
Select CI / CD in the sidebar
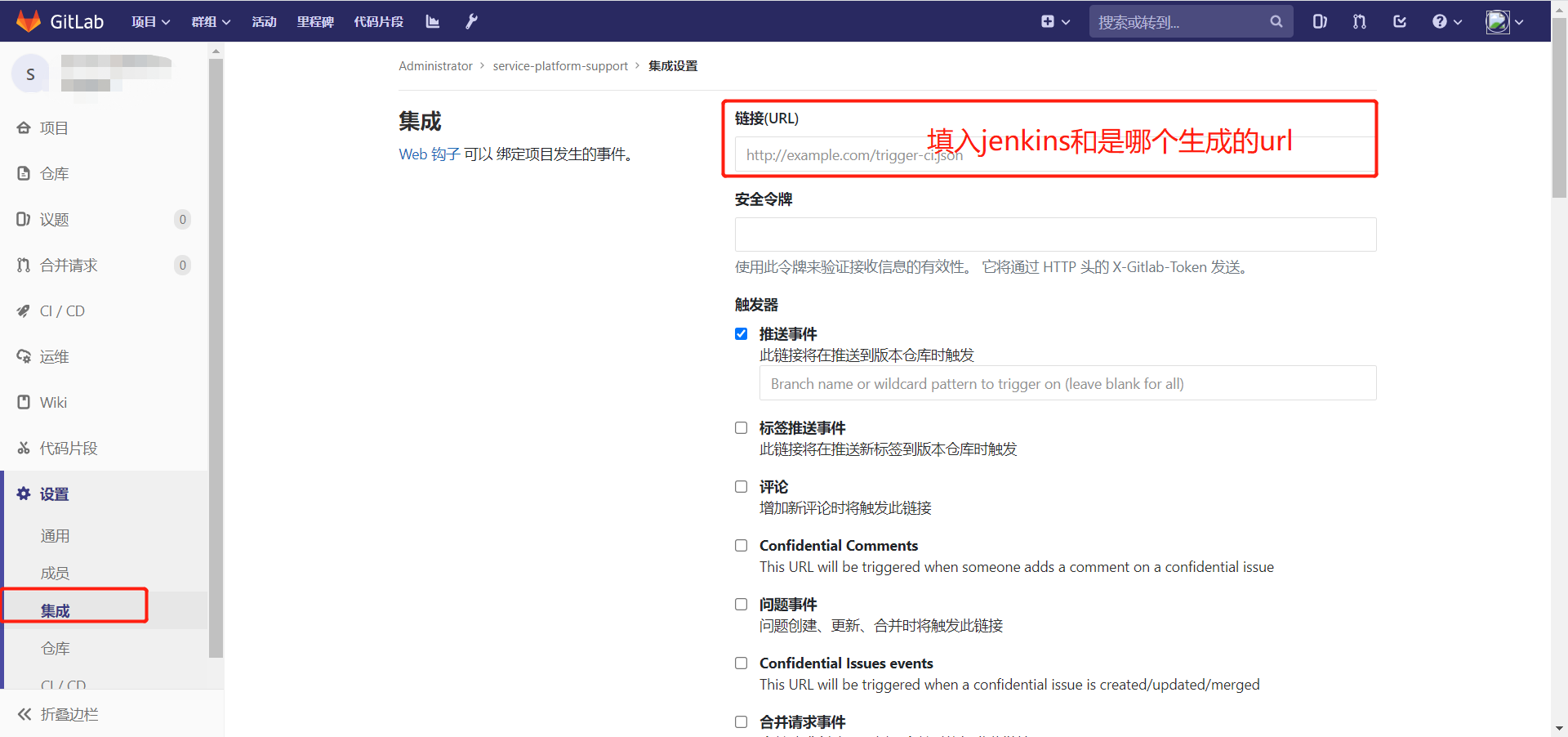(62, 310)
